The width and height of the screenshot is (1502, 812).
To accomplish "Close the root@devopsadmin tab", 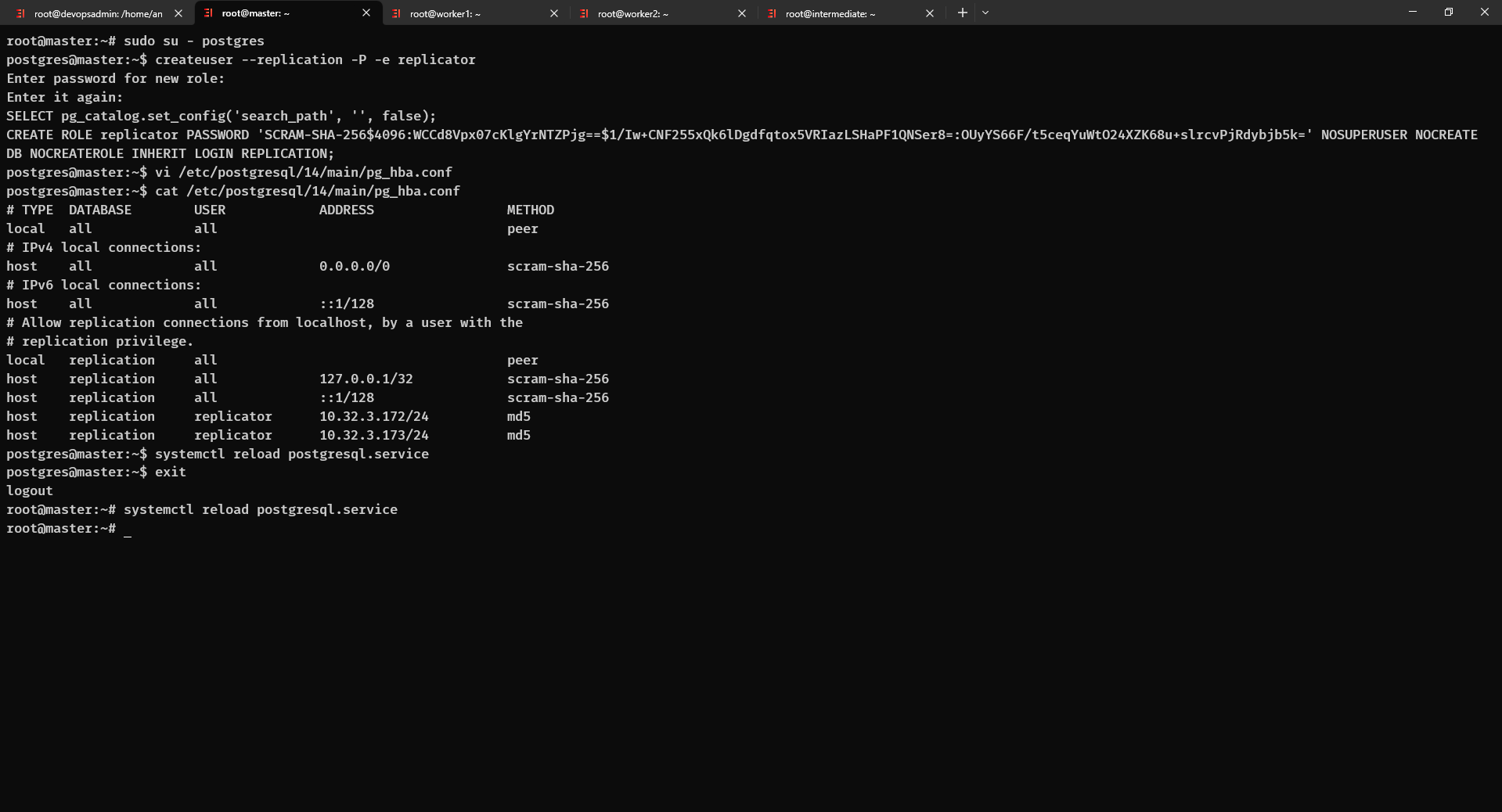I will tap(178, 13).
